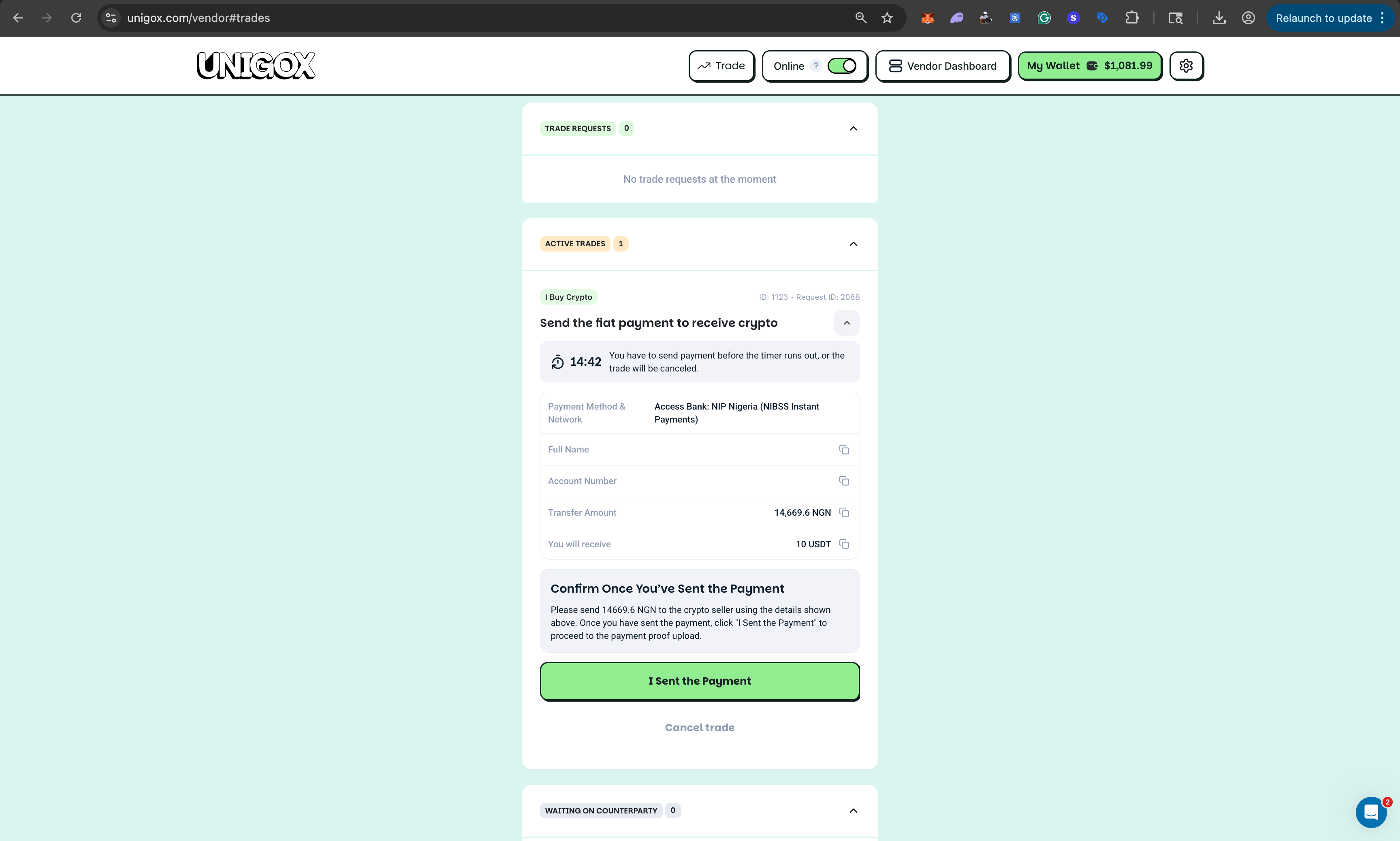Click 'Confirm Once You've Sent the Payment' heading
Viewport: 1400px width, 841px height.
(667, 589)
